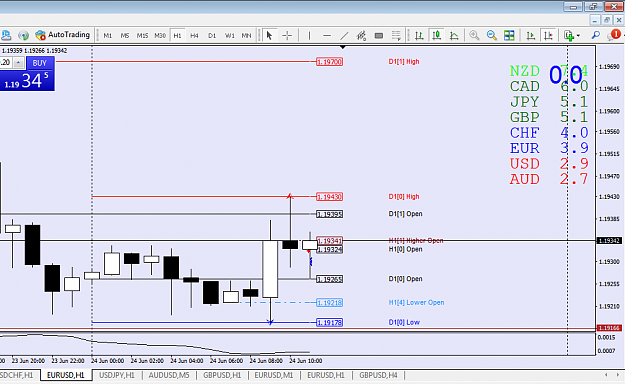Click the USD currency strength row
625x384 pixels.
[549, 164]
